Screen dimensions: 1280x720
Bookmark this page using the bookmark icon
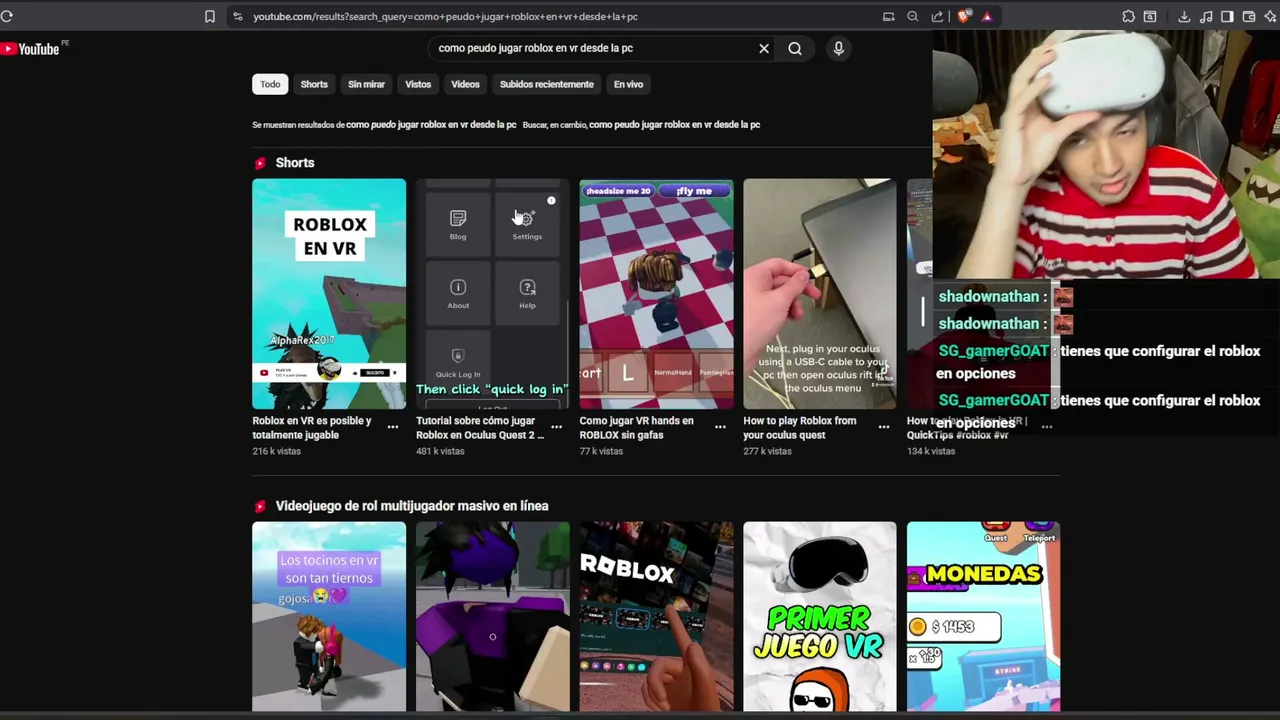coord(210,16)
